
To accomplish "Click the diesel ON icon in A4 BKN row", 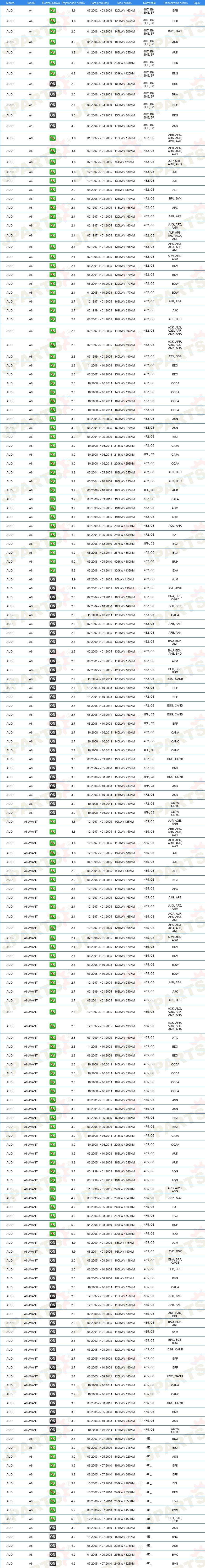I will (53, 115).
